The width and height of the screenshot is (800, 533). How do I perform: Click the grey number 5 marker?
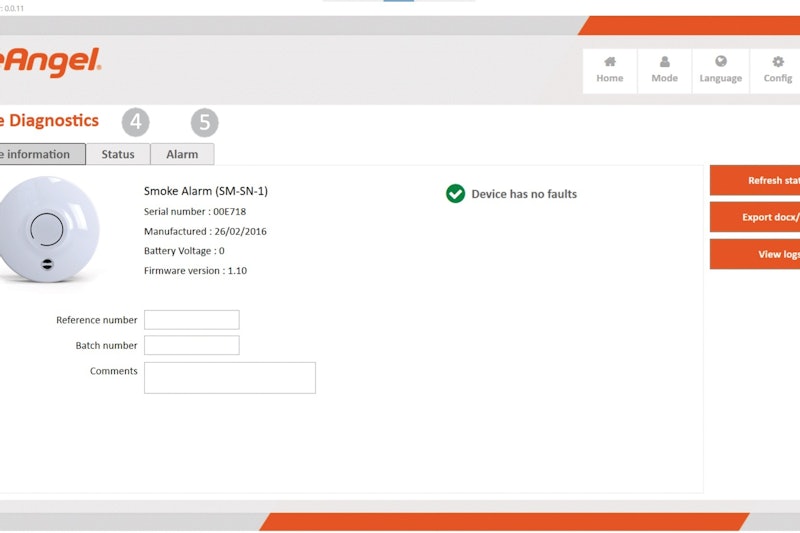pyautogui.click(x=205, y=123)
